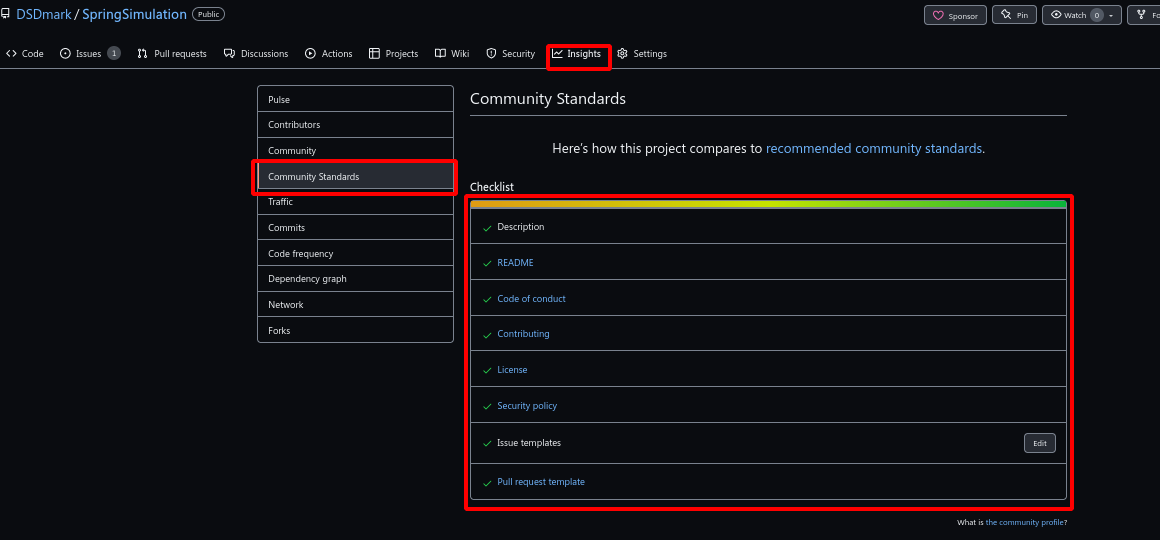1160x540 pixels.
Task: Select the Insights tab
Action: coord(577,53)
